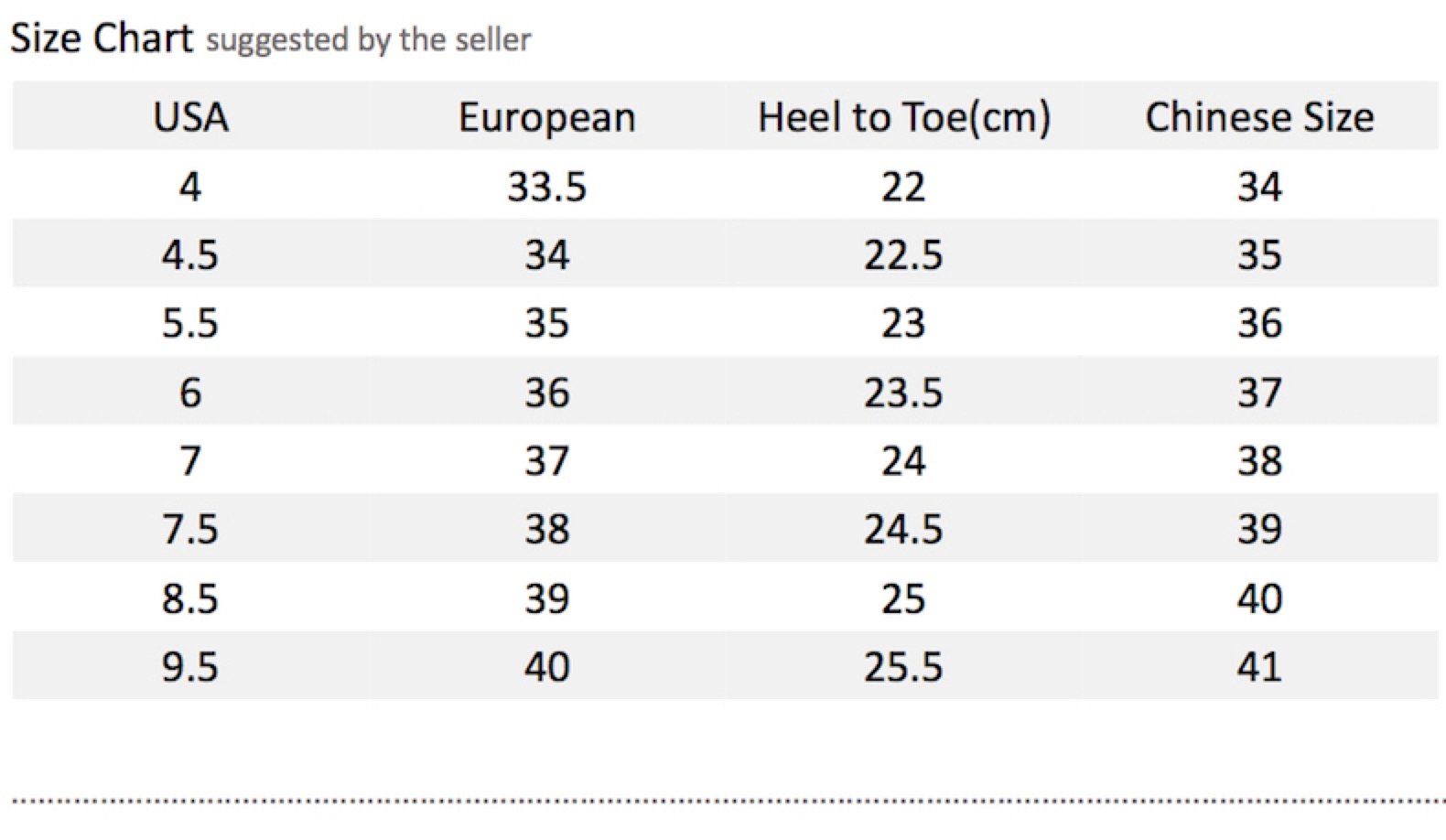Click Chinese size 36 cell

tap(1260, 323)
